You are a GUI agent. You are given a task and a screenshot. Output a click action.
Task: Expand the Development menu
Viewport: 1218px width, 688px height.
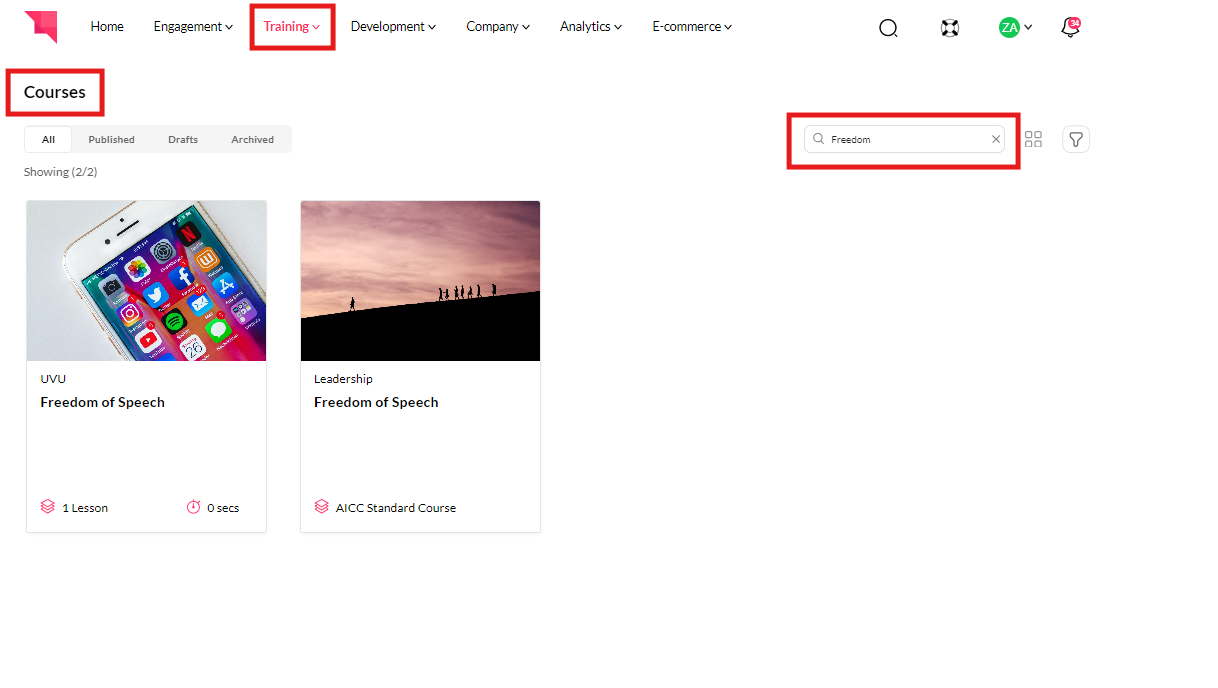click(x=393, y=27)
